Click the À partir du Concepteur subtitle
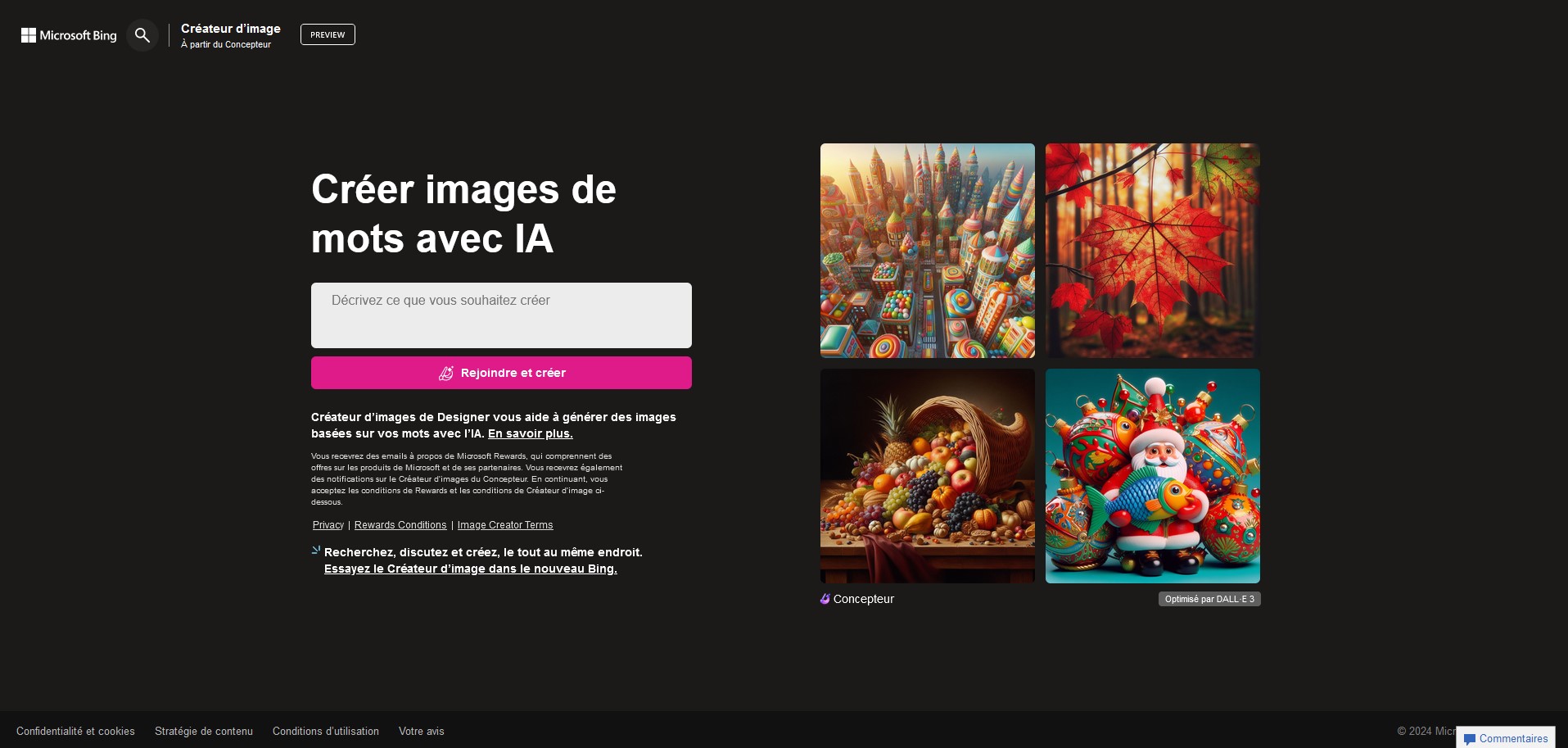The height and width of the screenshot is (748, 1568). (226, 44)
